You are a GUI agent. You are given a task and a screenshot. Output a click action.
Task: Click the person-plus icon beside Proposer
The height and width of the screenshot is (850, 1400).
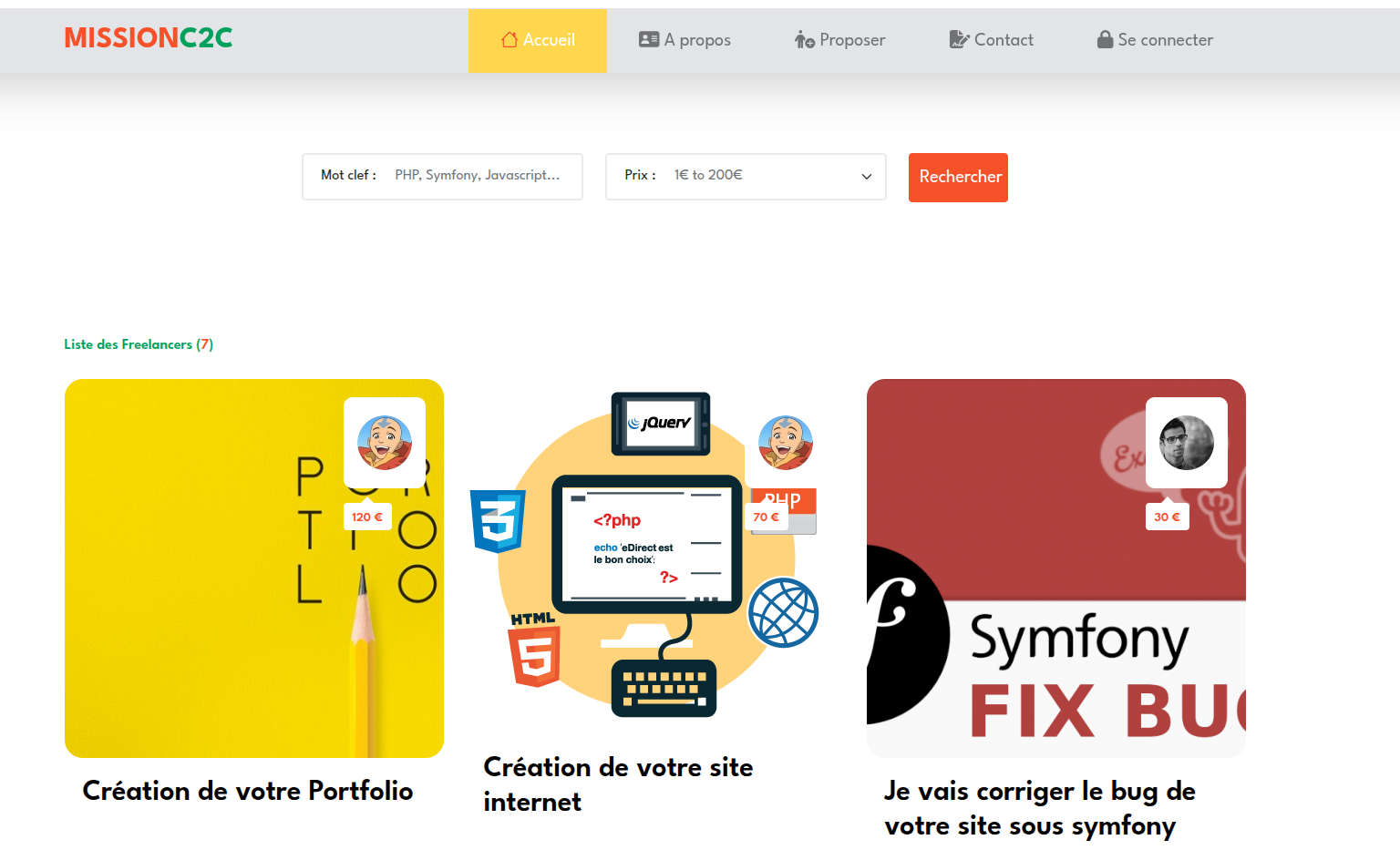click(x=805, y=39)
